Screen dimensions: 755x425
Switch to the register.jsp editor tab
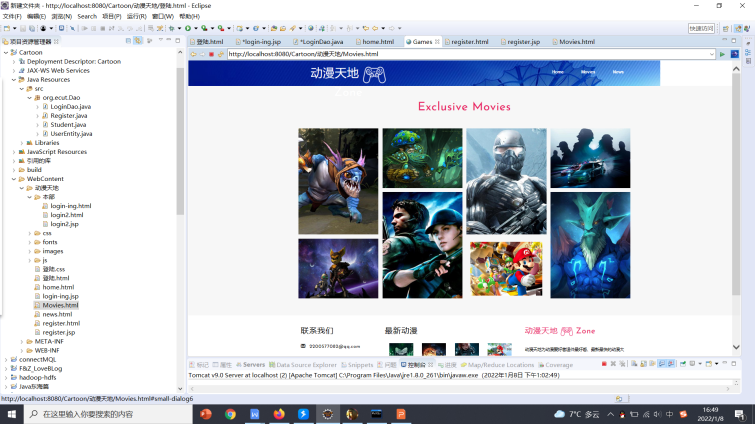[x=520, y=42]
